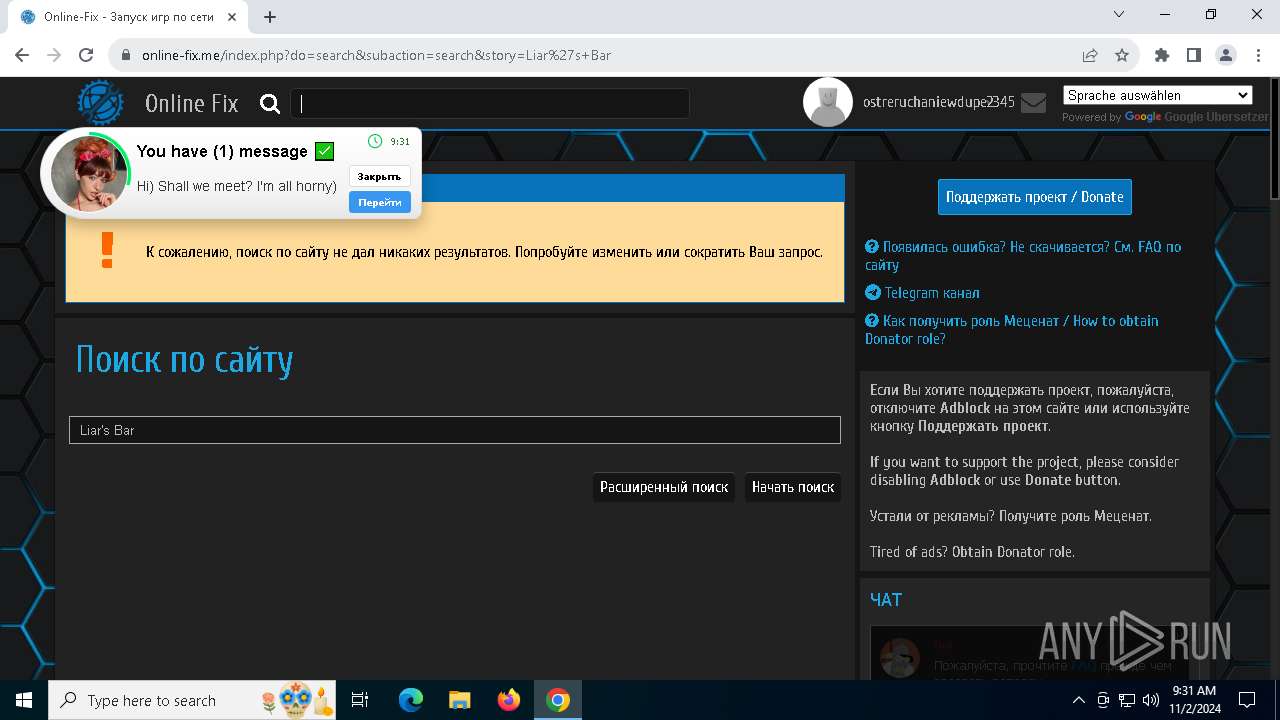Select the Online-Fix browser tab
The width and height of the screenshot is (1280, 720).
[127, 17]
